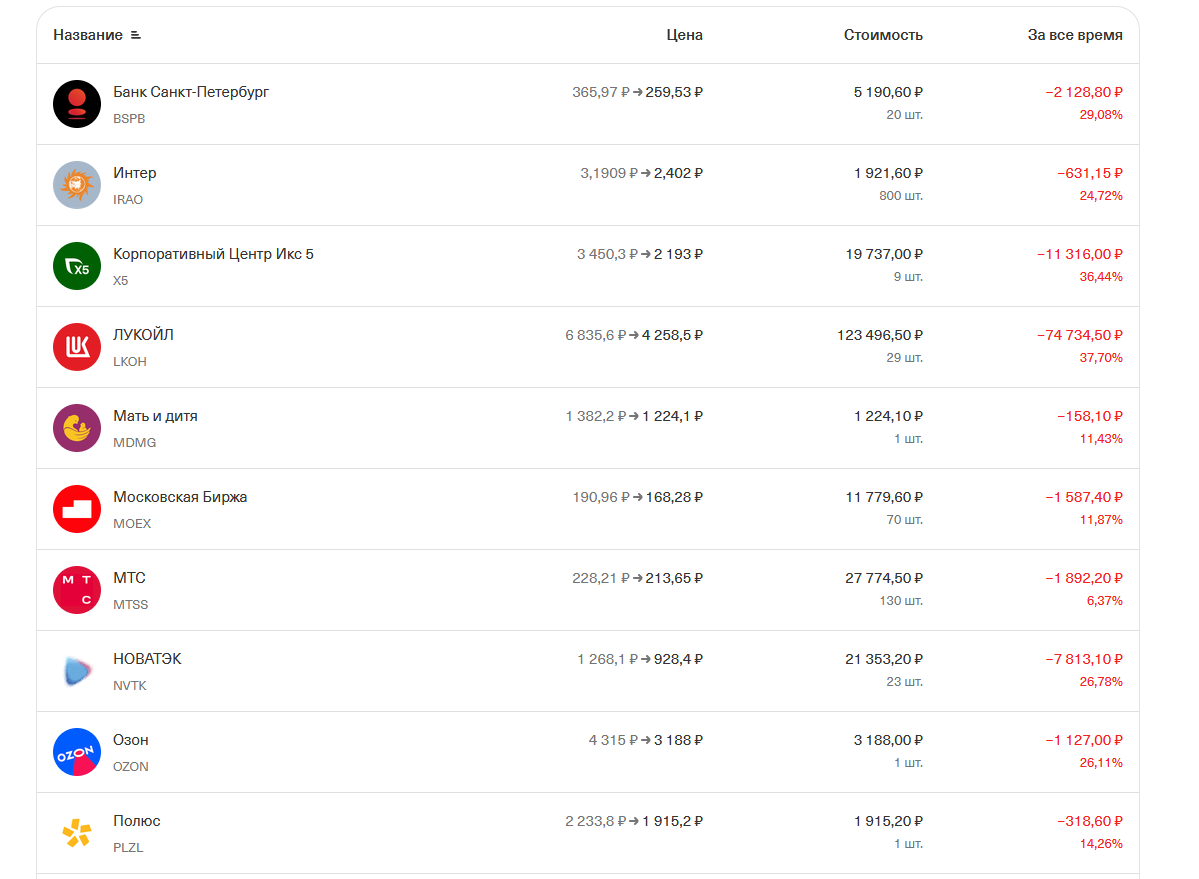Click the Цена column header
This screenshot has width=1199, height=879.
(684, 35)
